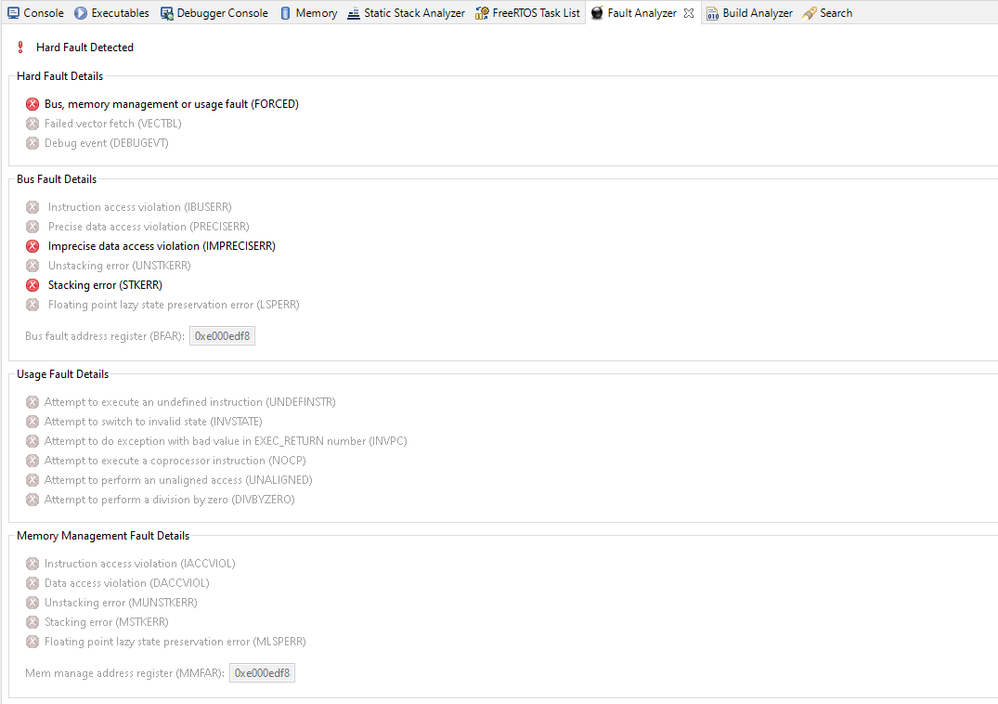Click 'Precise data access violation (PRECISERR)' text

(149, 227)
